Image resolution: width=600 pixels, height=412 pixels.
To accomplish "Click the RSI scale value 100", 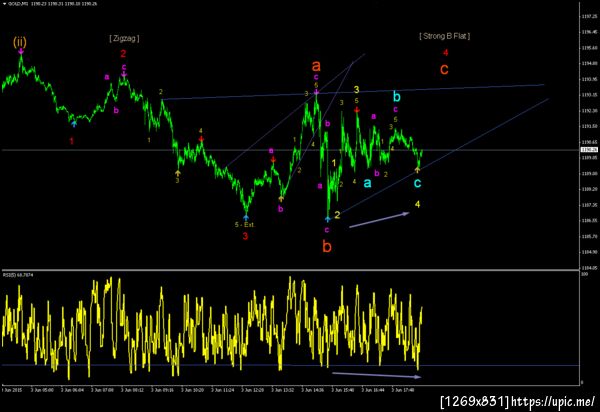I will point(584,274).
